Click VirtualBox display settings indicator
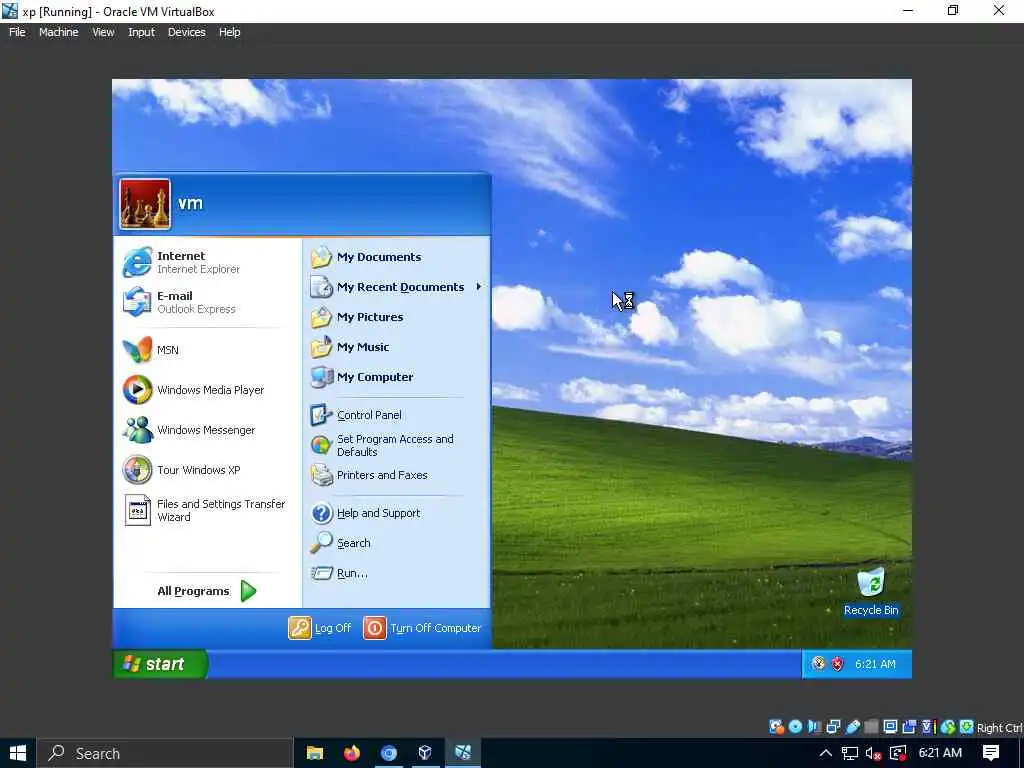Screen dimensions: 1024x768 click(x=890, y=727)
